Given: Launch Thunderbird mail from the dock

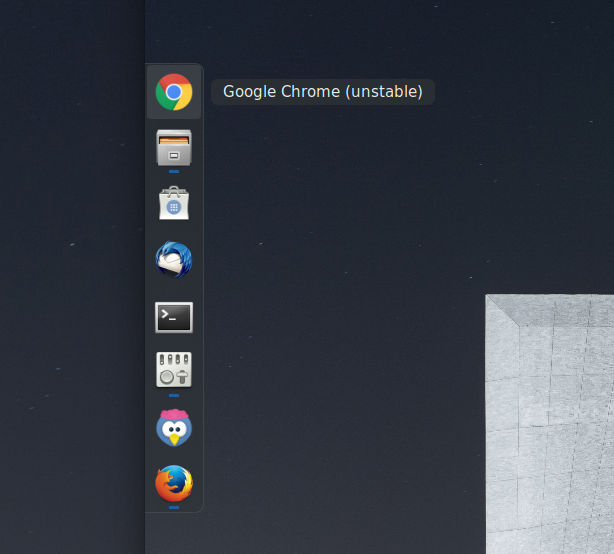Looking at the screenshot, I should 174,261.
